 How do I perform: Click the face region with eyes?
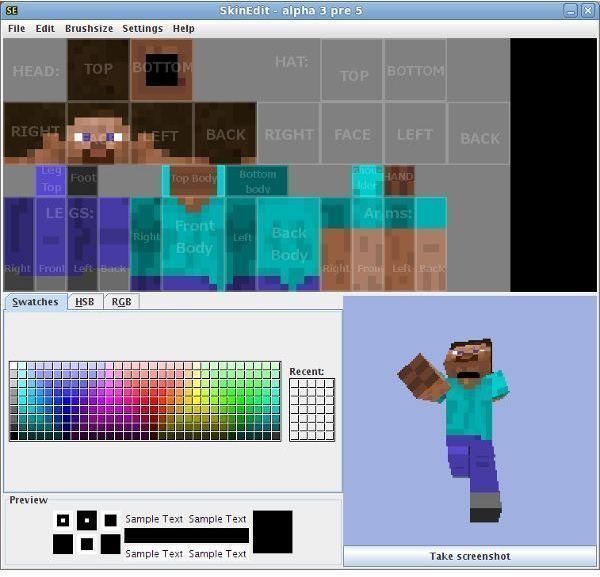pos(98,133)
